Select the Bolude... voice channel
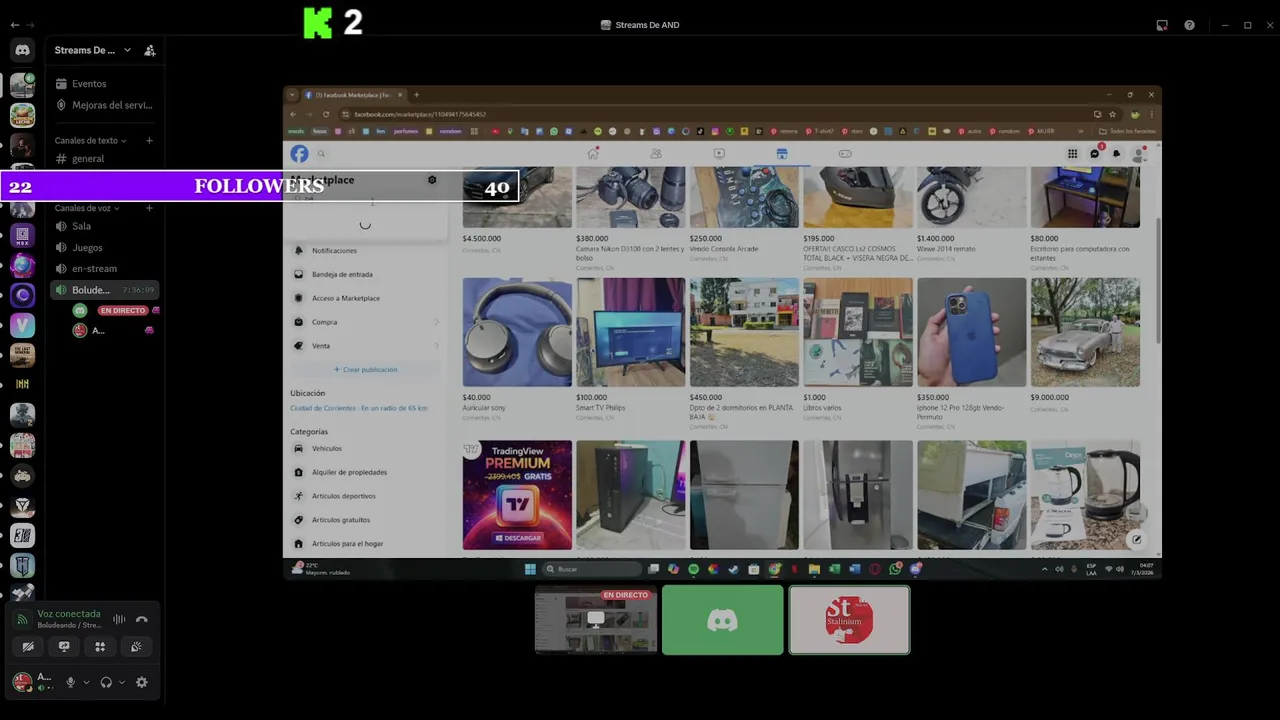The height and width of the screenshot is (720, 1280). [104, 290]
